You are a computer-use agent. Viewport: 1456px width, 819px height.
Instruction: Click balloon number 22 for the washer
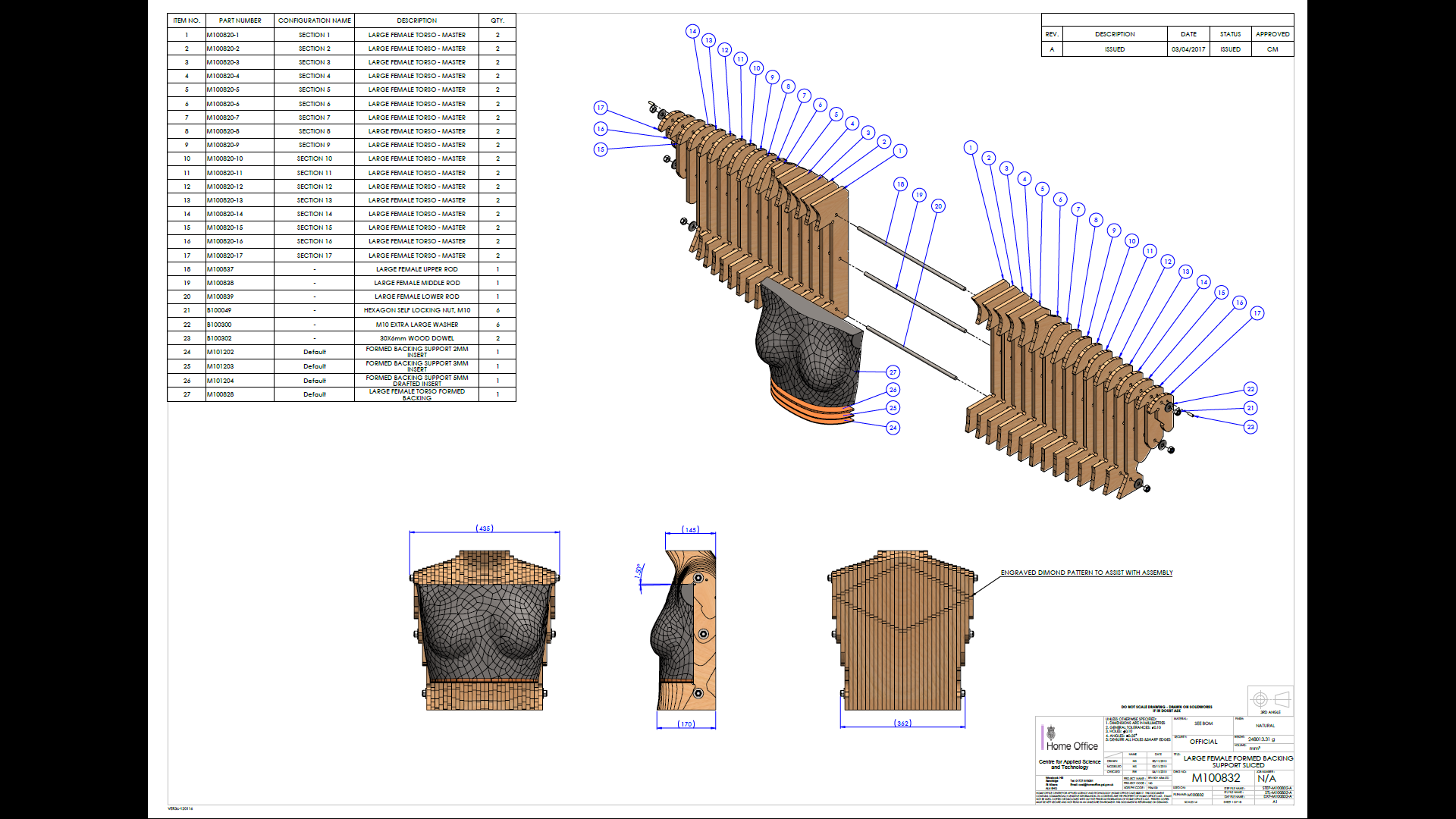pyautogui.click(x=1250, y=389)
